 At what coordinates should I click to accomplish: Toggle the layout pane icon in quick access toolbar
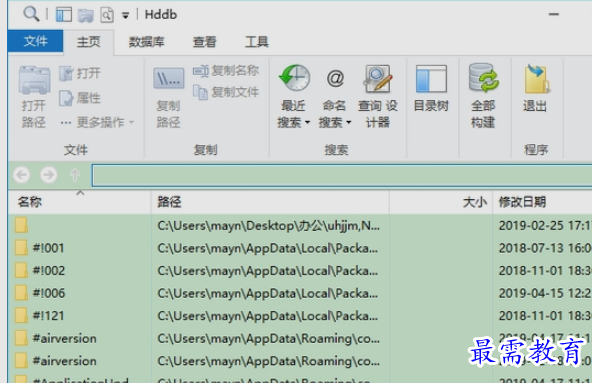pyautogui.click(x=64, y=15)
